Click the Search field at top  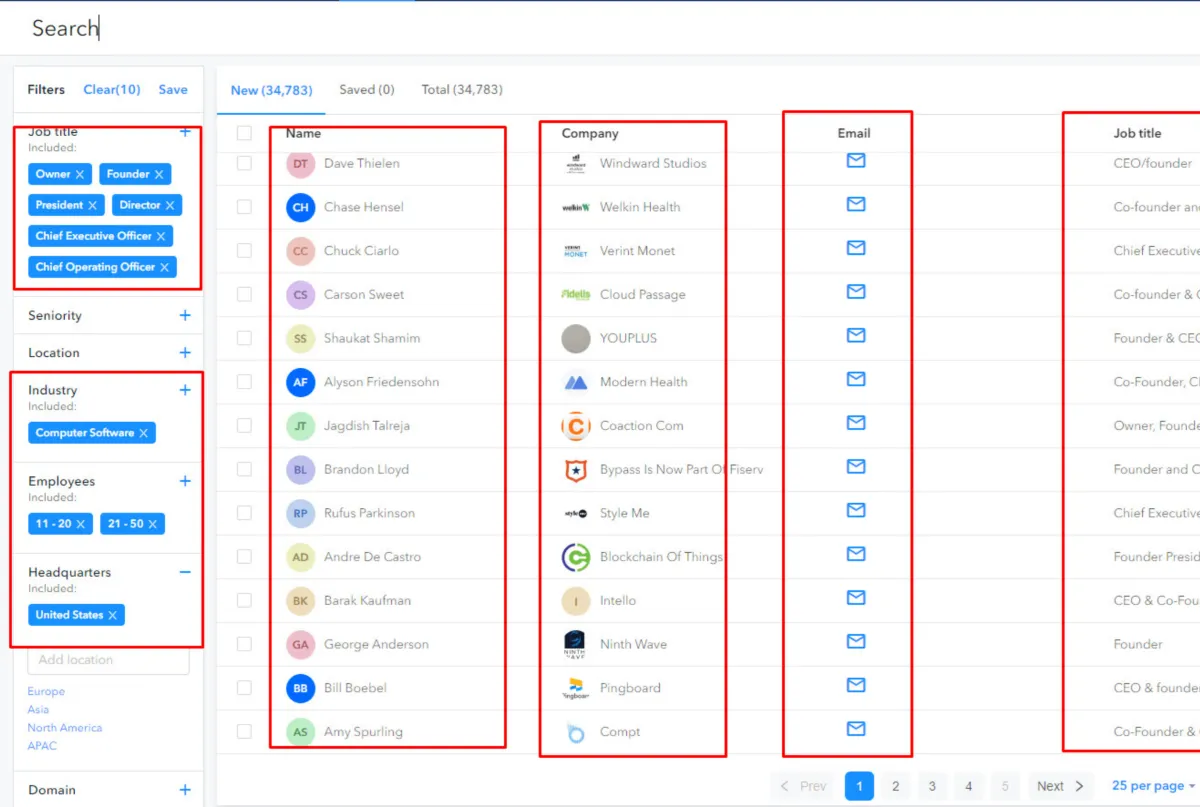click(x=600, y=28)
